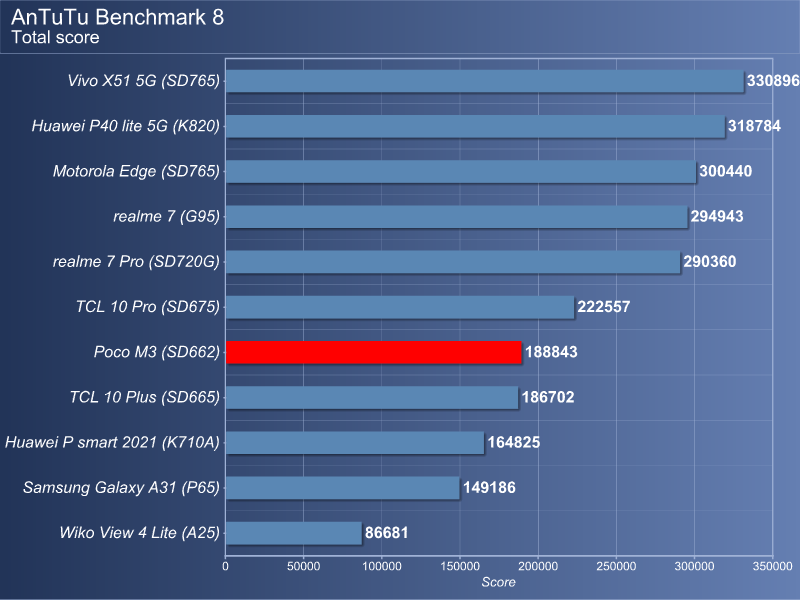Click the x-axis tick label 300000
The image size is (800, 600).
[694, 566]
